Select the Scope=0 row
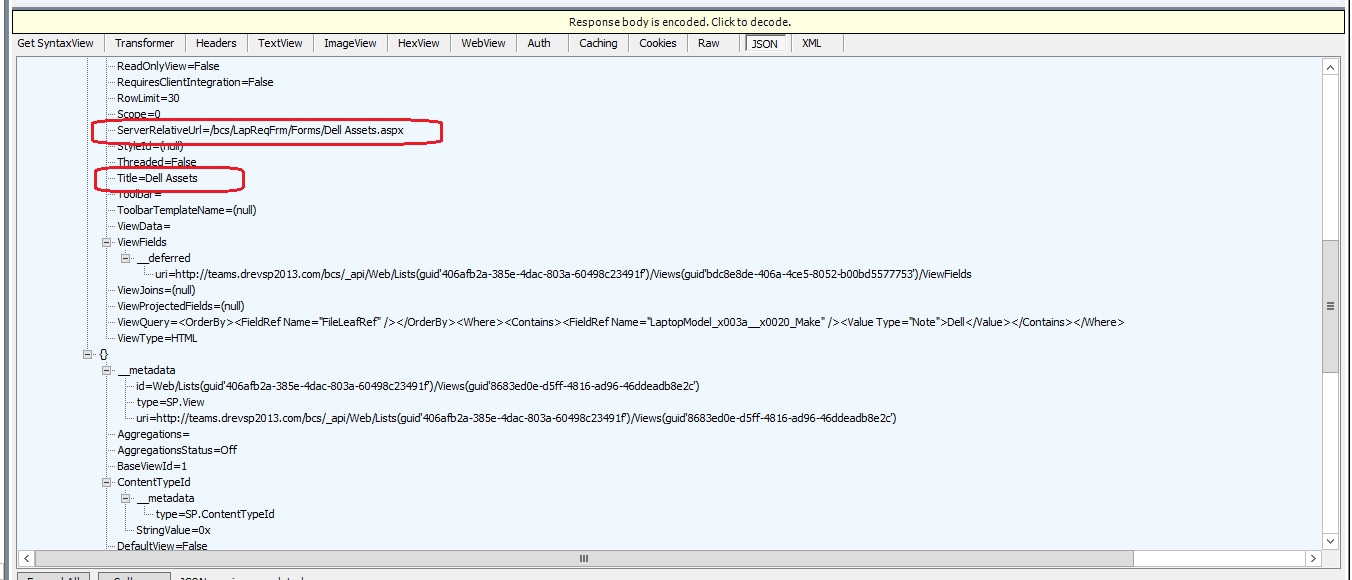 point(139,114)
